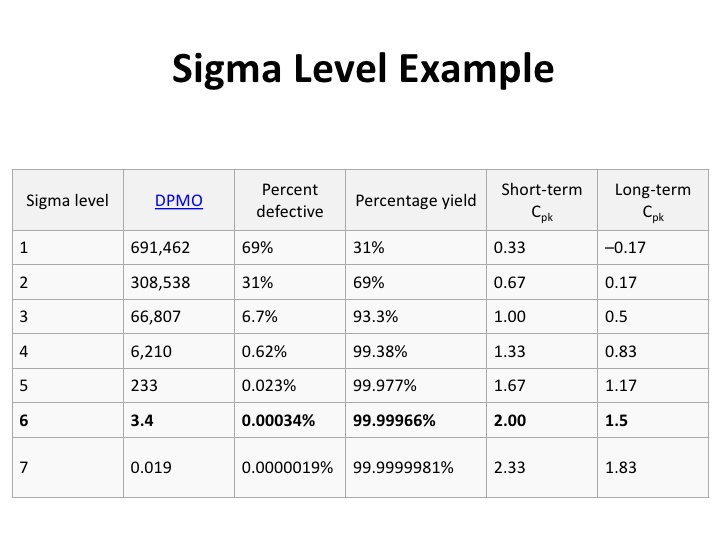Click the 0.0000019% defective cell
Image resolution: width=728 pixels, height=546 pixels.
coord(287,467)
